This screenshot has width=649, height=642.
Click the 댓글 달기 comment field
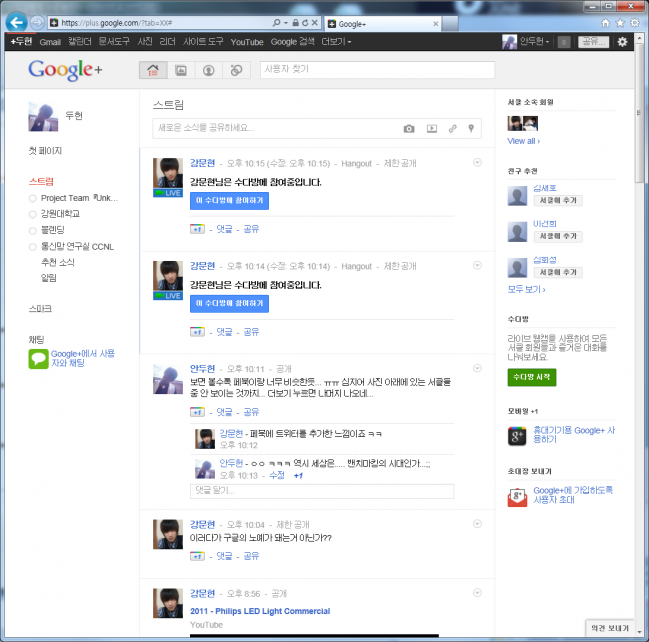tap(322, 491)
